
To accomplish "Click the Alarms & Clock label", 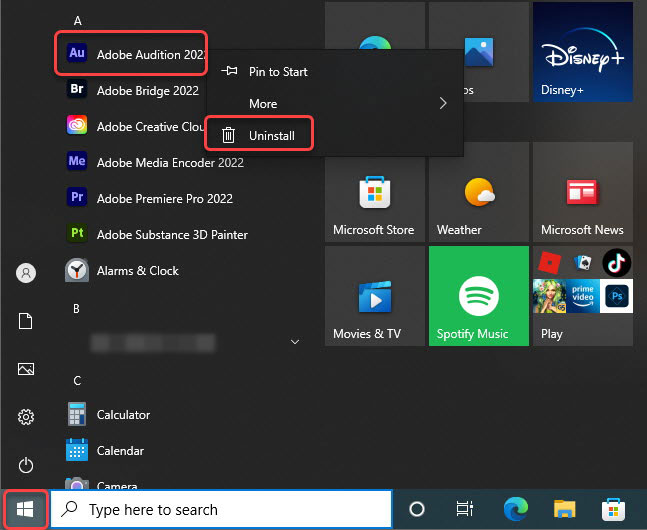I will tap(137, 271).
